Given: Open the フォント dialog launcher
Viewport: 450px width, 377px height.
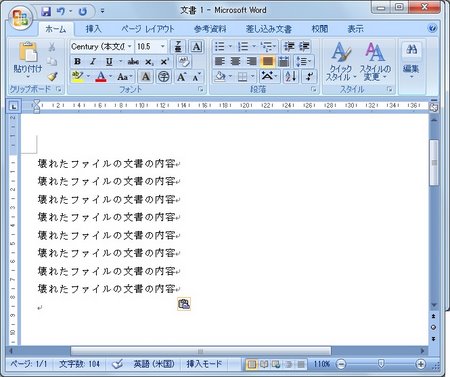Looking at the screenshot, I should click(x=200, y=89).
